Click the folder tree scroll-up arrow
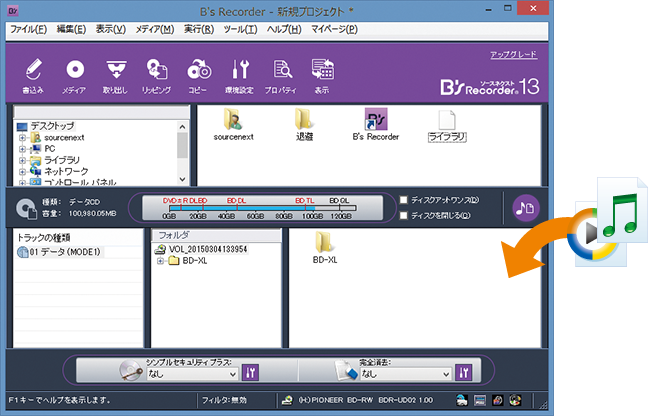Viewport: 660px width, 419px height. [x=182, y=127]
